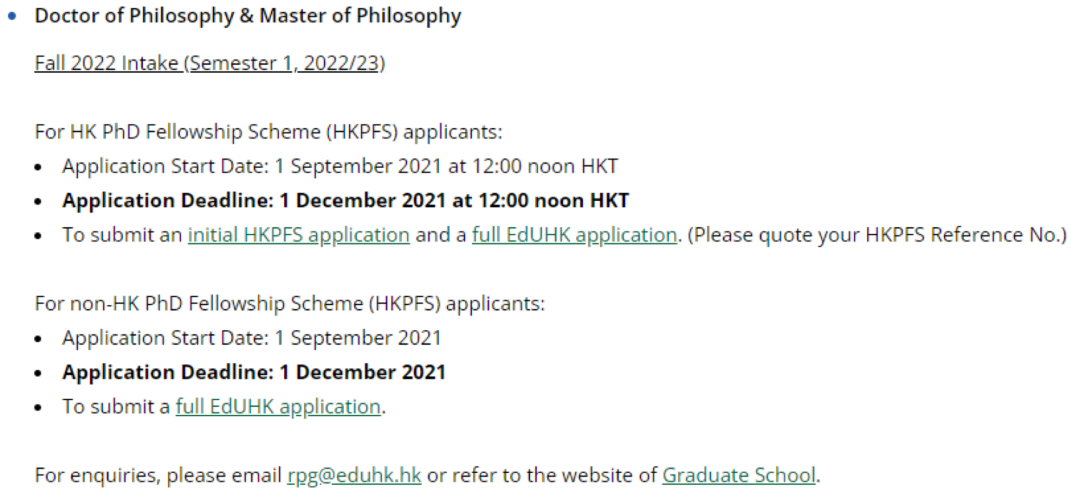1080x498 pixels.
Task: Click the Start Date line with 12:00 noon HKT
Action: coord(340,166)
